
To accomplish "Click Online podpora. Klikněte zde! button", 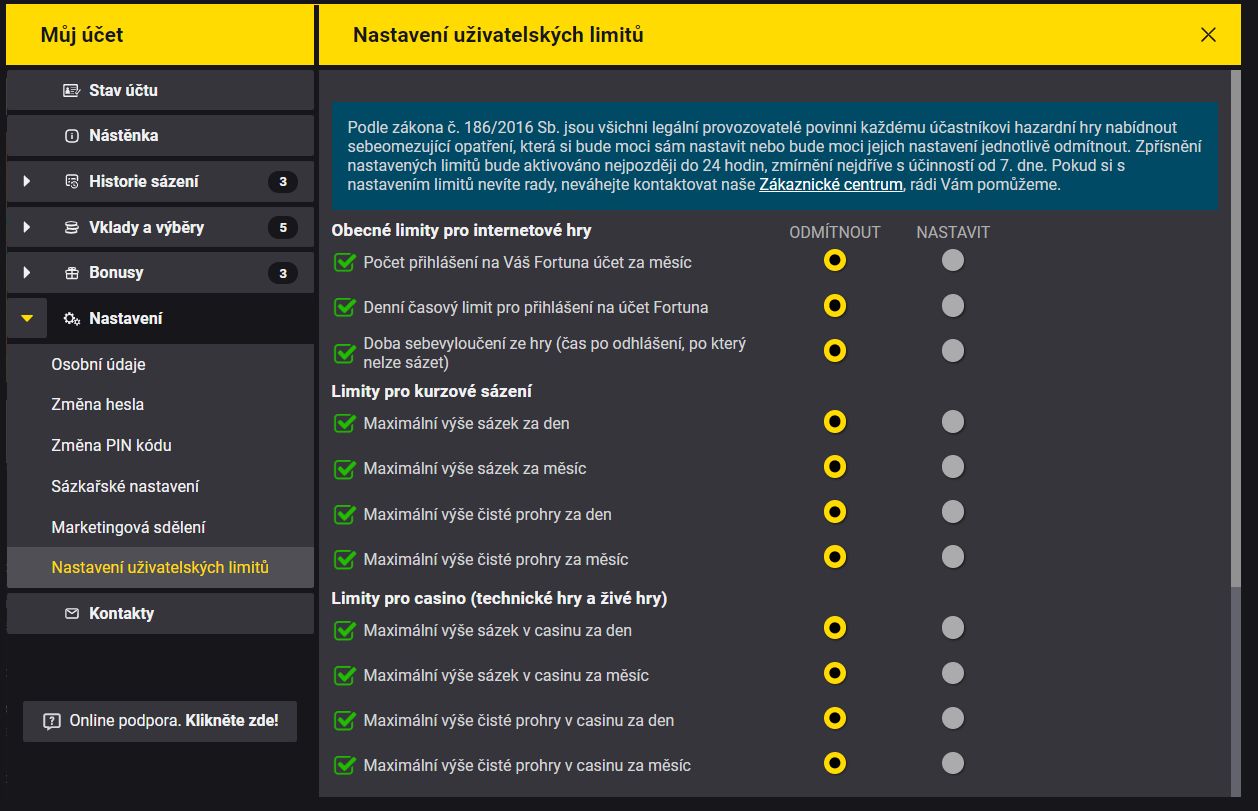I will tap(160, 721).
